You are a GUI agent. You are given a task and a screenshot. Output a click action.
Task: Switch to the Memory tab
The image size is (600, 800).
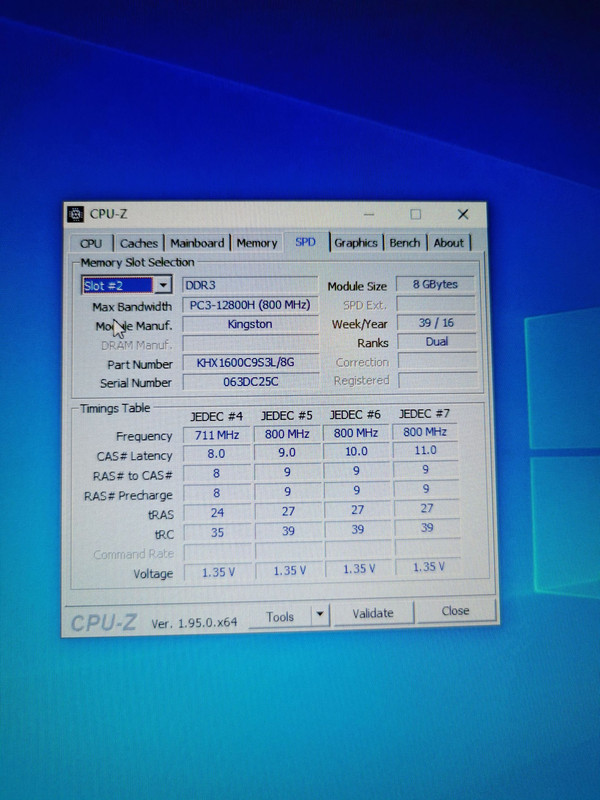[x=257, y=243]
